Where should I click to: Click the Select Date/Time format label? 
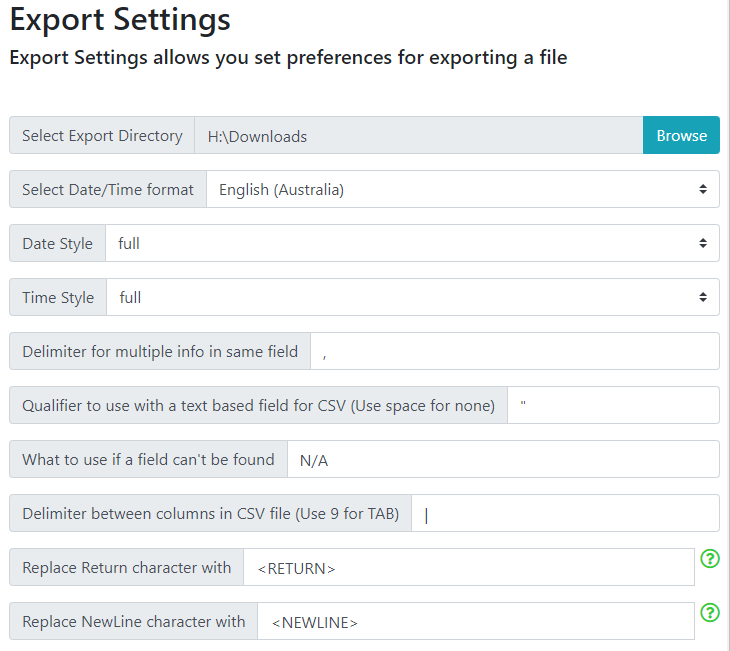pyautogui.click(x=108, y=189)
